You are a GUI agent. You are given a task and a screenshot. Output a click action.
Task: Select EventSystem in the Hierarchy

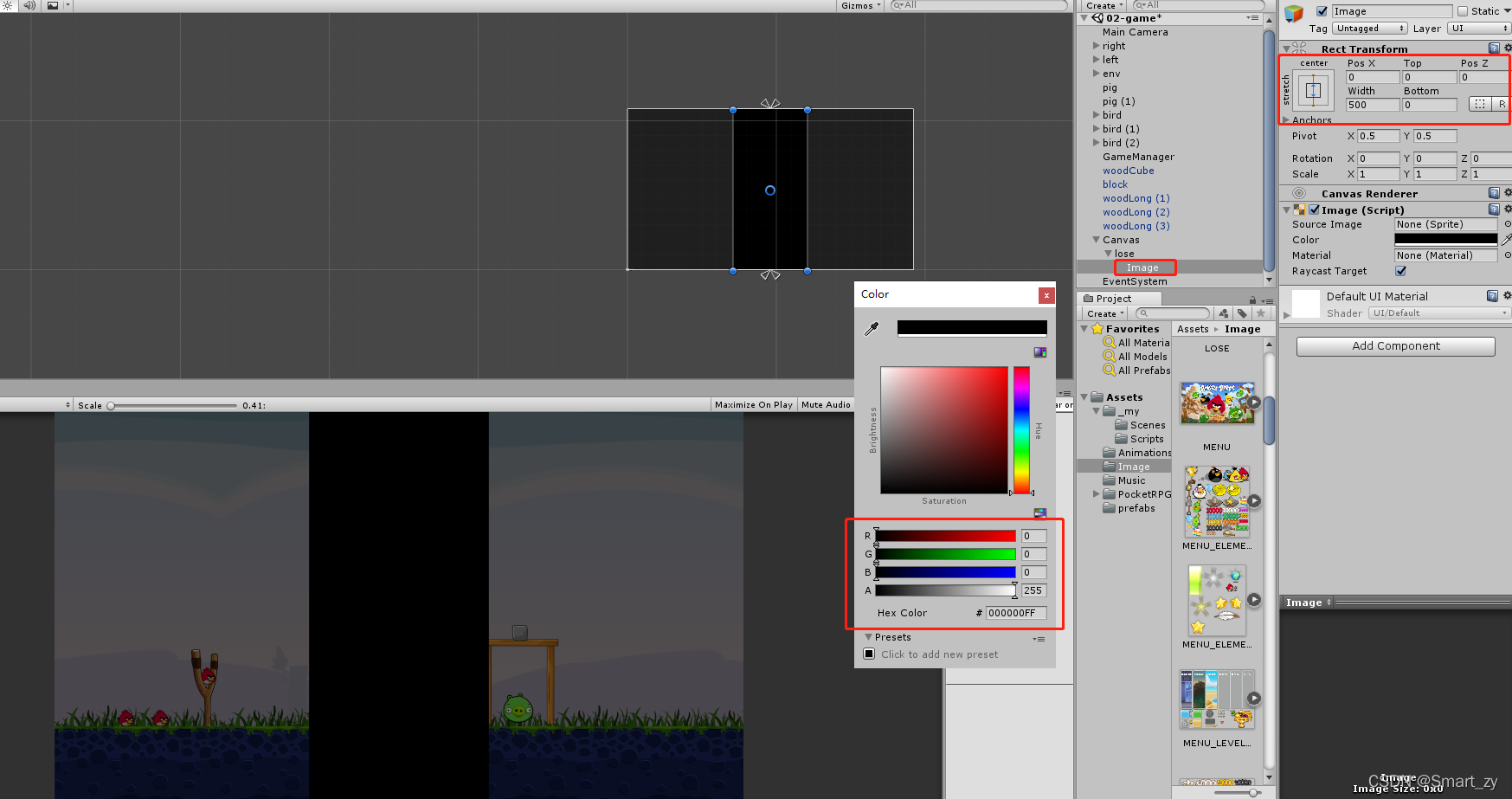click(1135, 281)
